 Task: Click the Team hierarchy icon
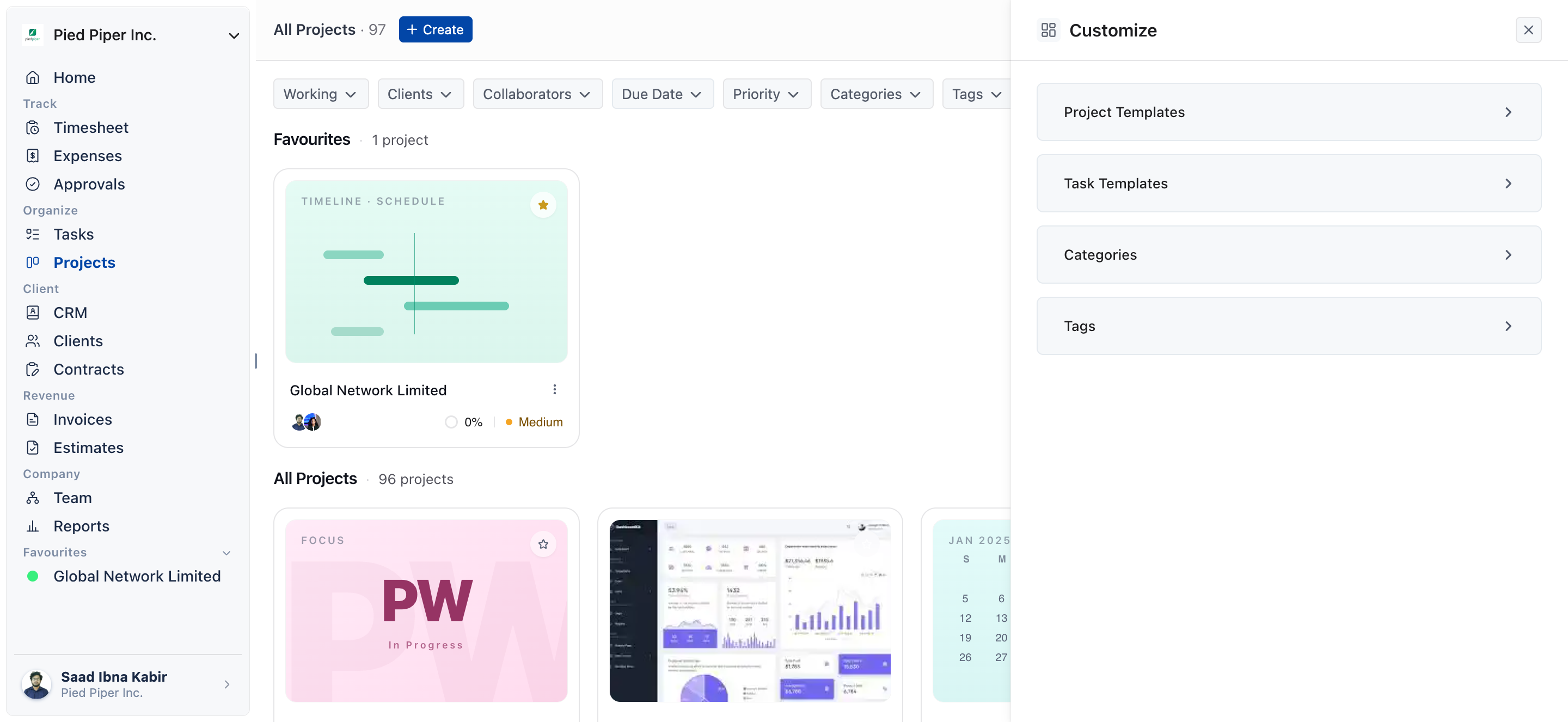[x=33, y=498]
